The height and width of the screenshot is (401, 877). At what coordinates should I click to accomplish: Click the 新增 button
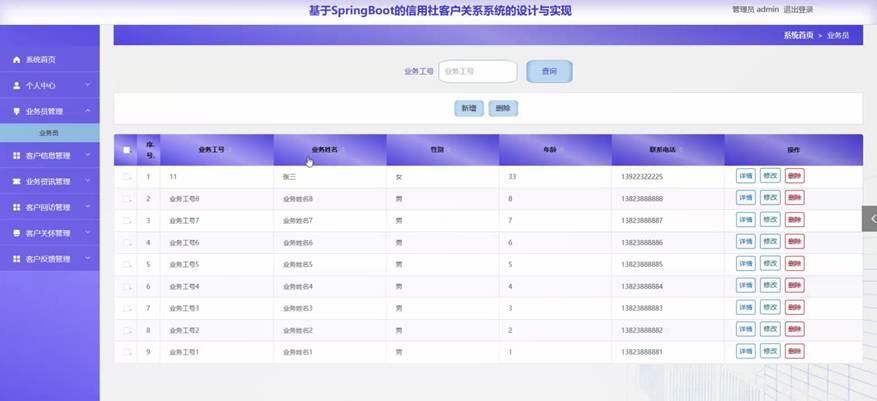click(x=469, y=108)
